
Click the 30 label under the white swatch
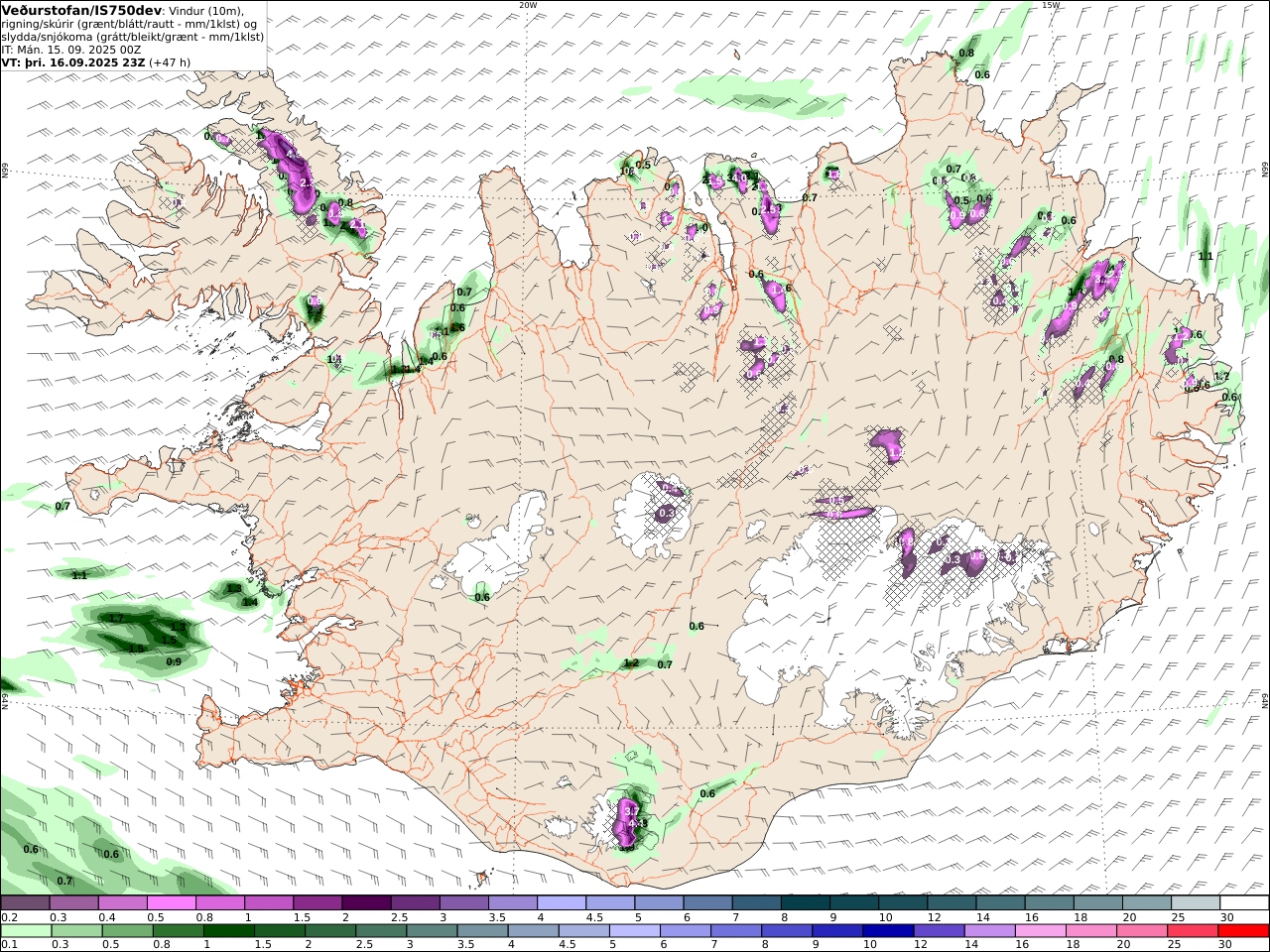pyautogui.click(x=1226, y=917)
